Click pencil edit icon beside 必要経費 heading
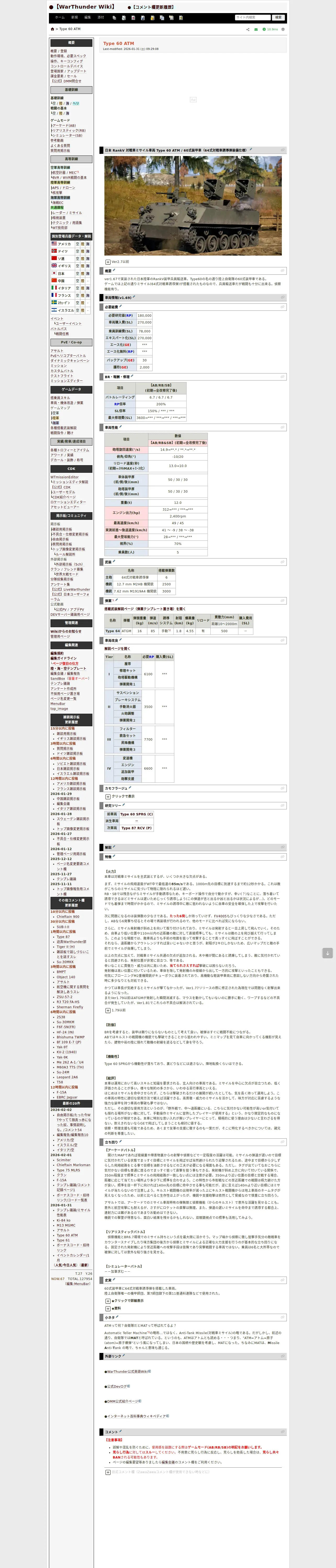336x1568 pixels. [121, 306]
